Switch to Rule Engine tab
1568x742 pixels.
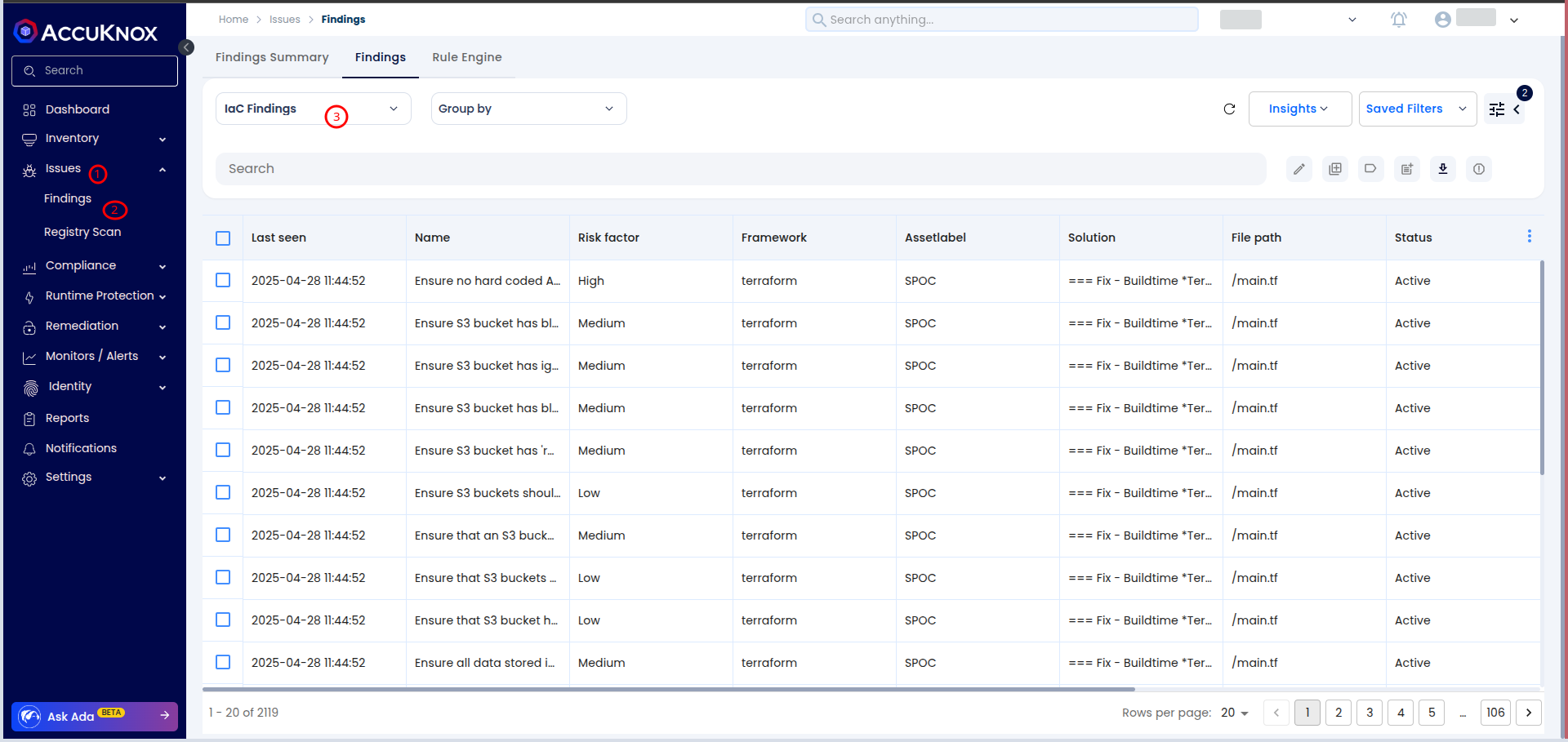click(x=467, y=57)
